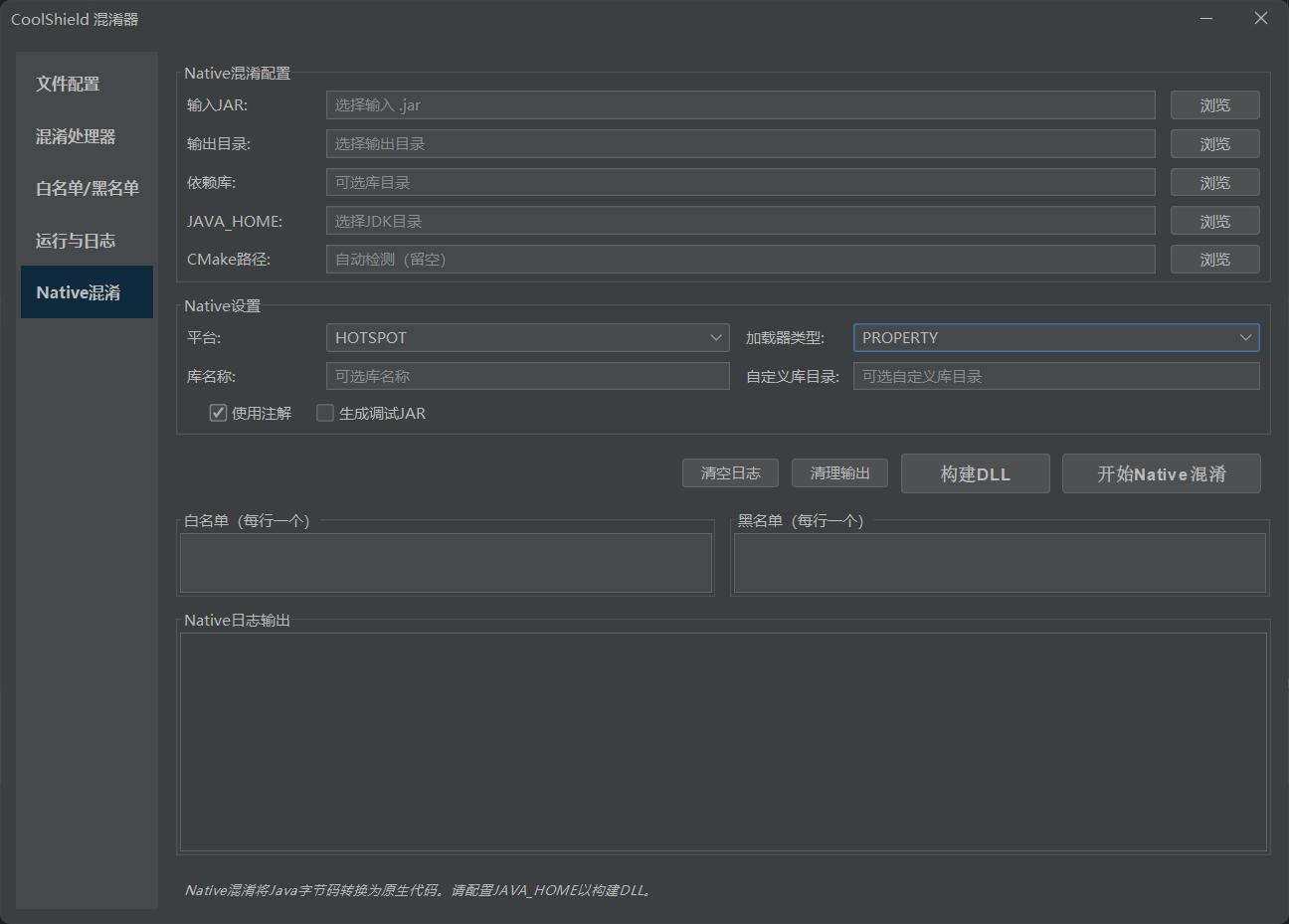Viewport: 1289px width, 924px height.
Task: Browse for the JAVA_HOME directory
Action: point(1214,222)
